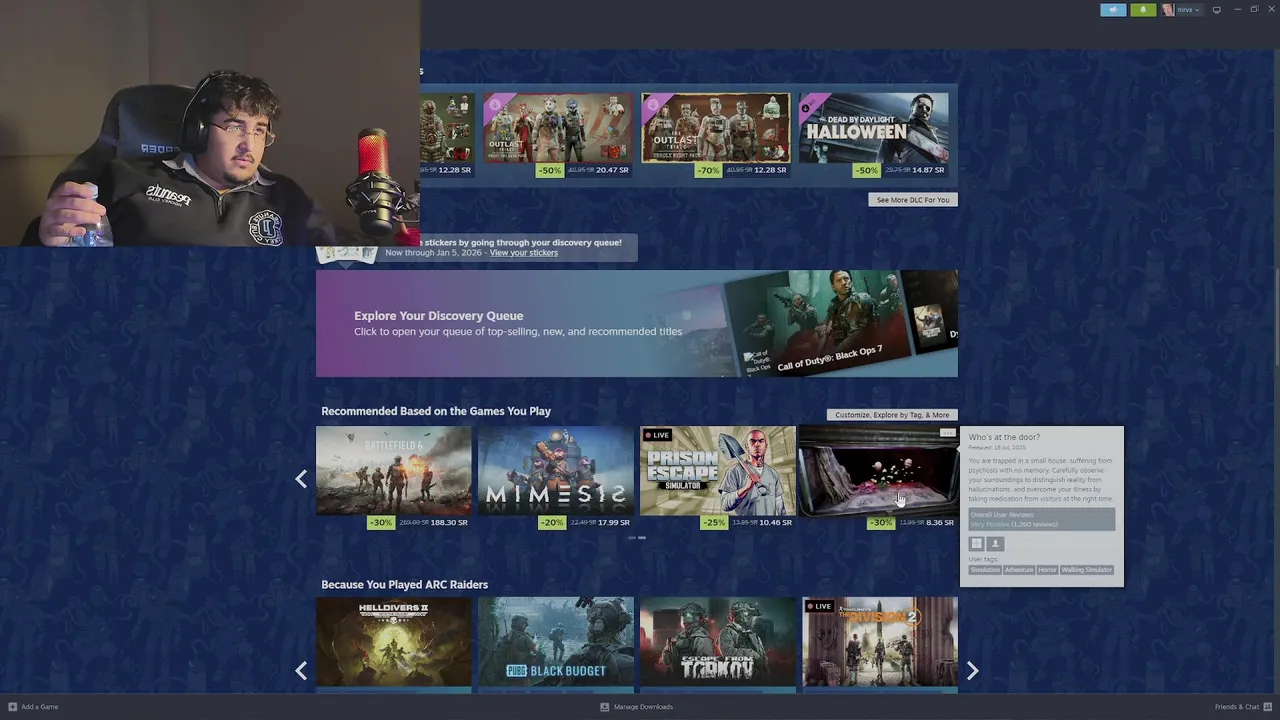Click the 14.87 SR Dead by Daylight price
1280x720 pixels.
(928, 170)
